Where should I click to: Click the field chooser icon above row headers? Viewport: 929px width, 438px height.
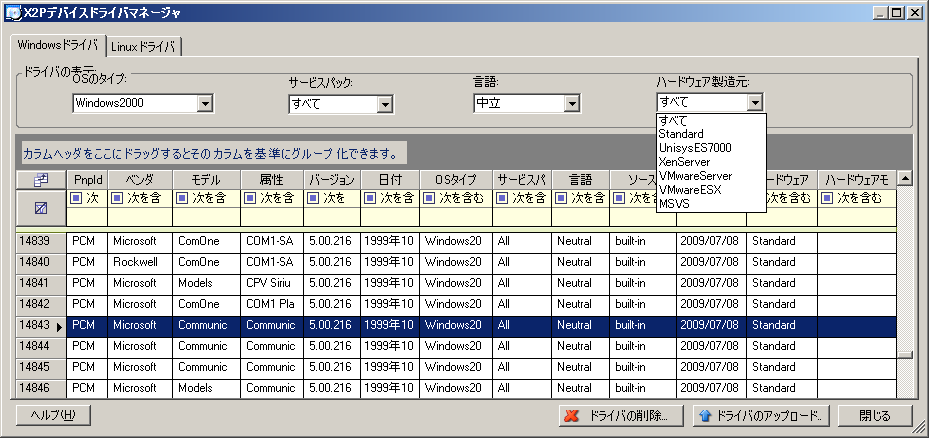(x=41, y=179)
